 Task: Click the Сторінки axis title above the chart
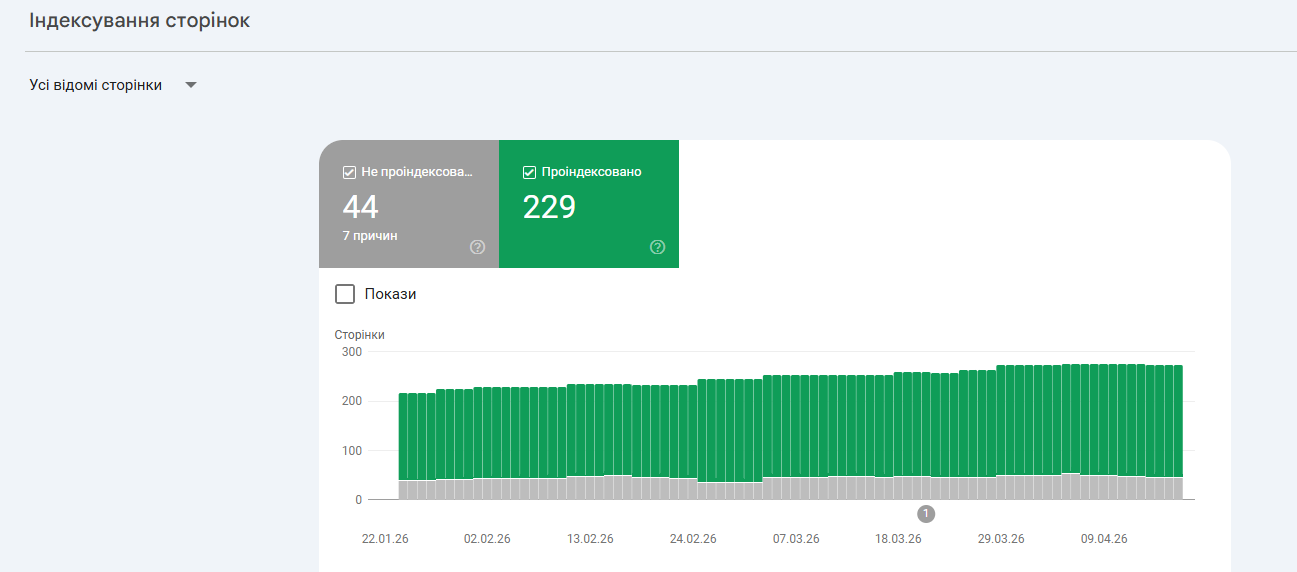[359, 335]
